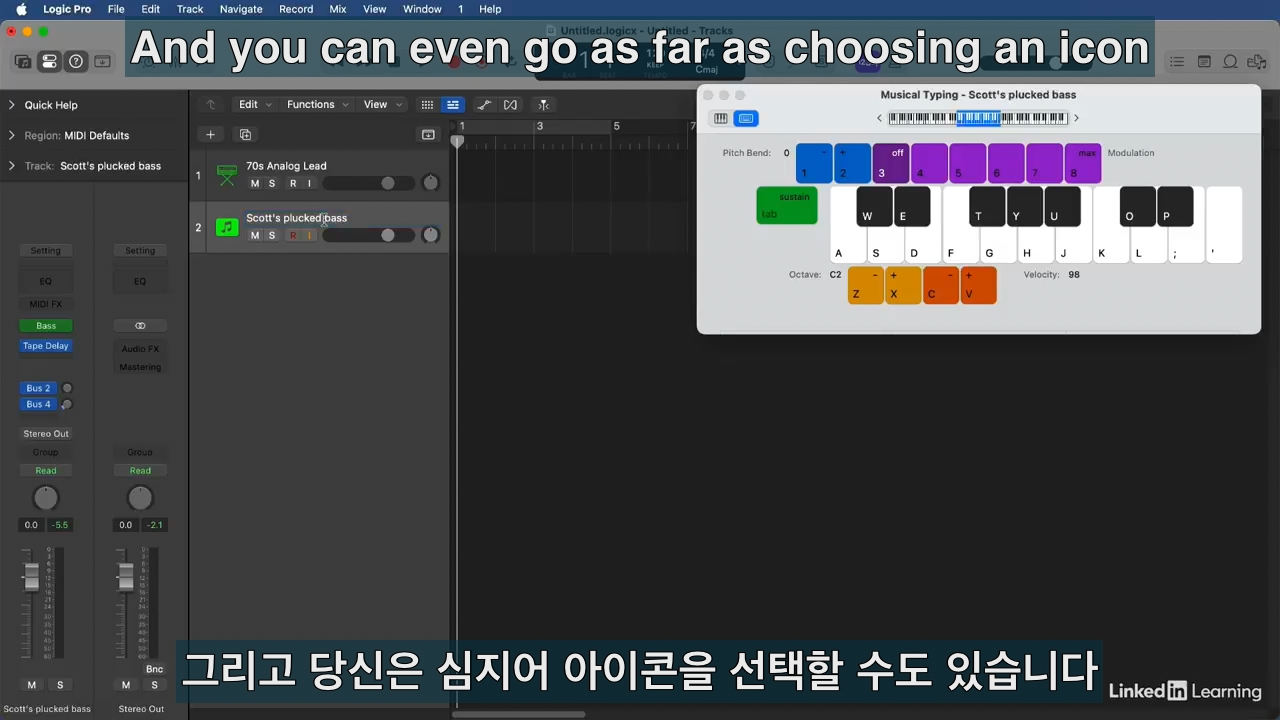Open the Note Pads icon at top right
Screen dimensions: 1280x720
(x=1204, y=62)
